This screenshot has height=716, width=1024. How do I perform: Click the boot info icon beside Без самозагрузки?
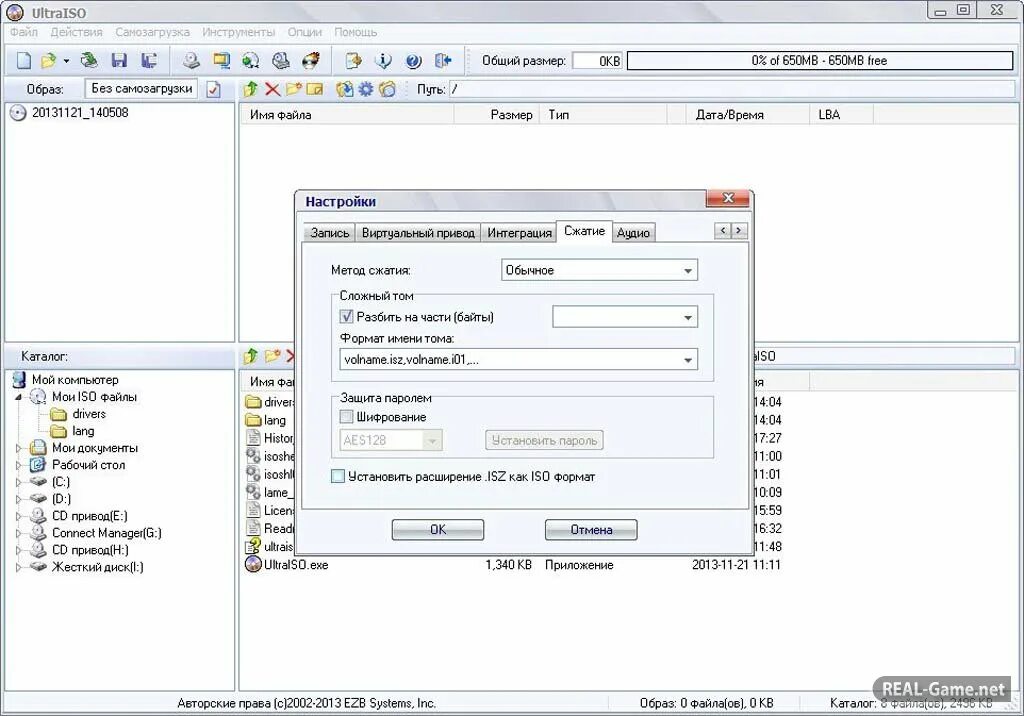(214, 90)
